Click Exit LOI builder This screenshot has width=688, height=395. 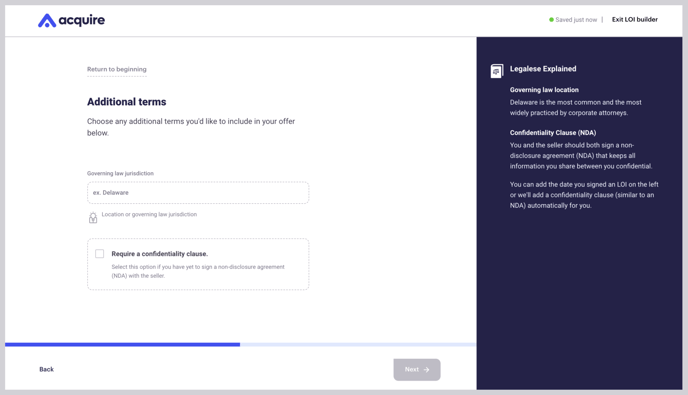[634, 19]
